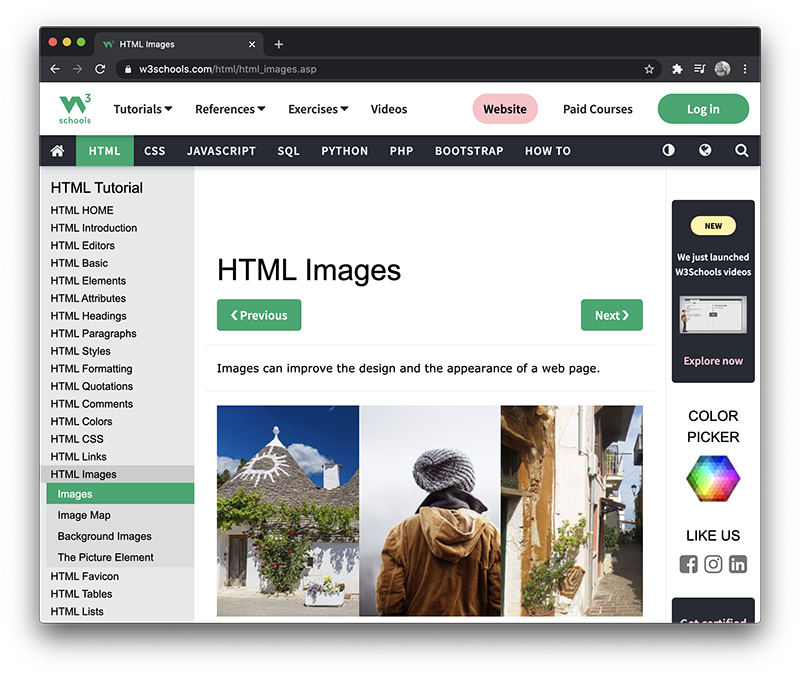Viewport: 800px width, 675px height.
Task: Open the language/translate globe icon
Action: point(705,150)
